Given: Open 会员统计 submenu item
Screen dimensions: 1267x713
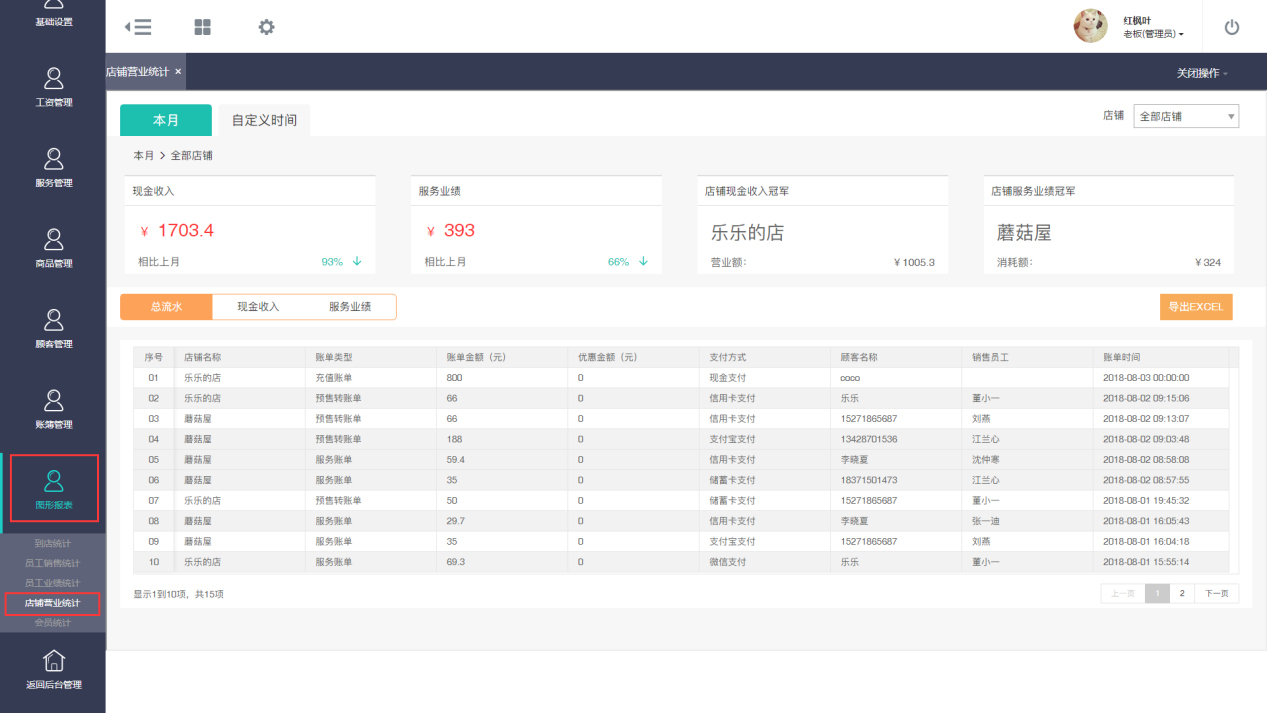Looking at the screenshot, I should 52,623.
